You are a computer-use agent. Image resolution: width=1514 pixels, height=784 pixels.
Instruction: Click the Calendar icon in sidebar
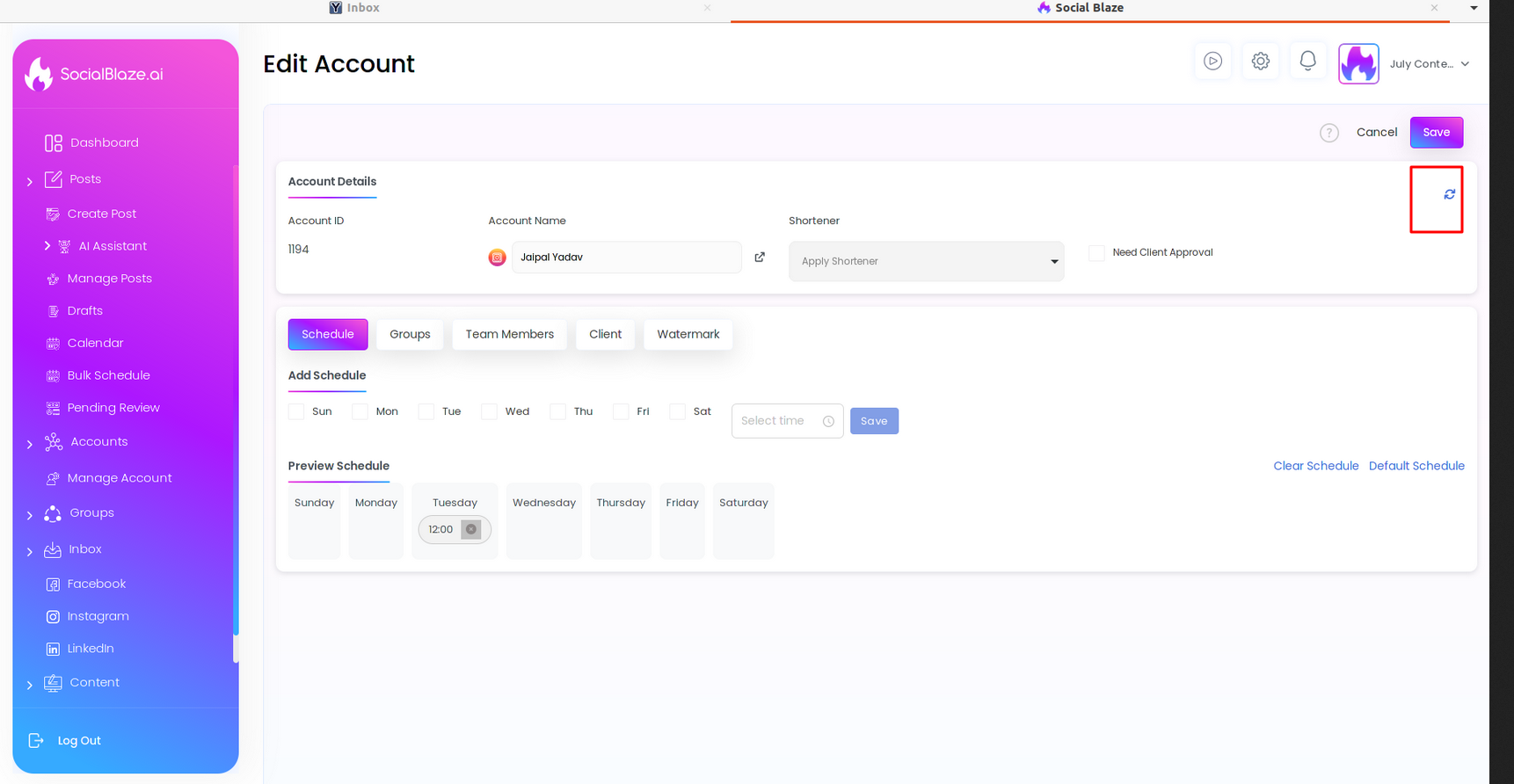[x=53, y=343]
